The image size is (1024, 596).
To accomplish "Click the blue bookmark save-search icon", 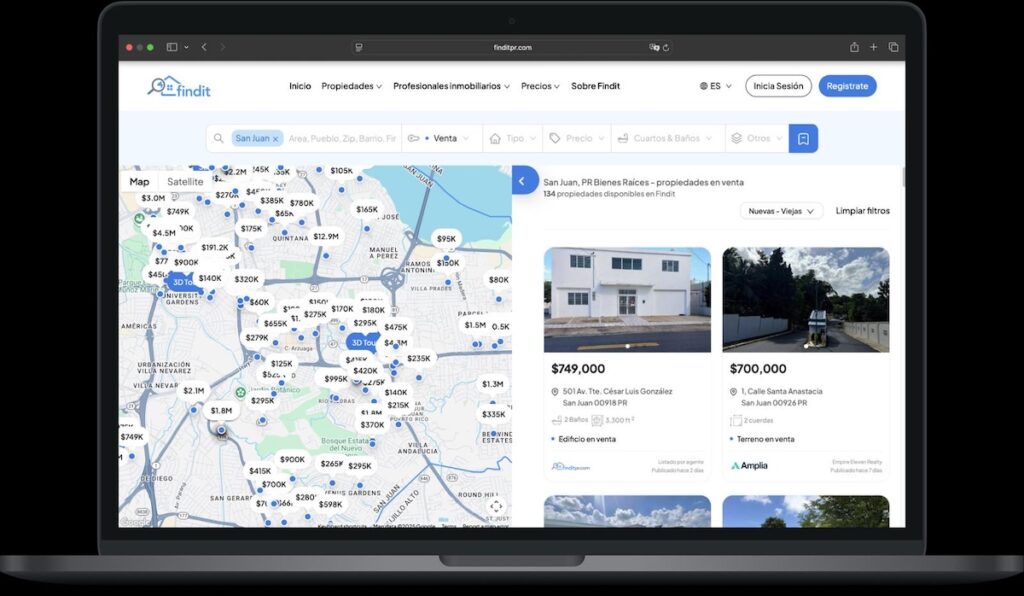I will click(x=804, y=138).
